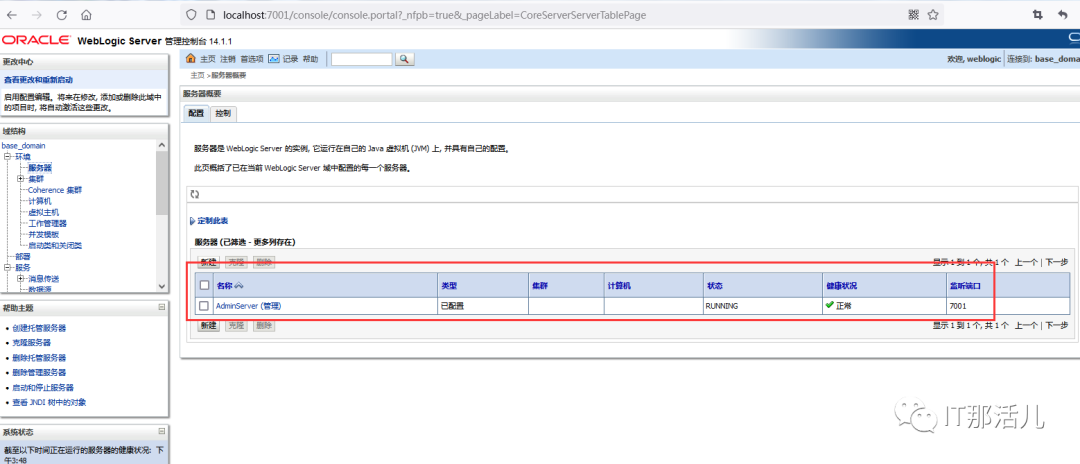Open the 删除托管服务器 help link
The image size is (1080, 464).
tap(39, 357)
